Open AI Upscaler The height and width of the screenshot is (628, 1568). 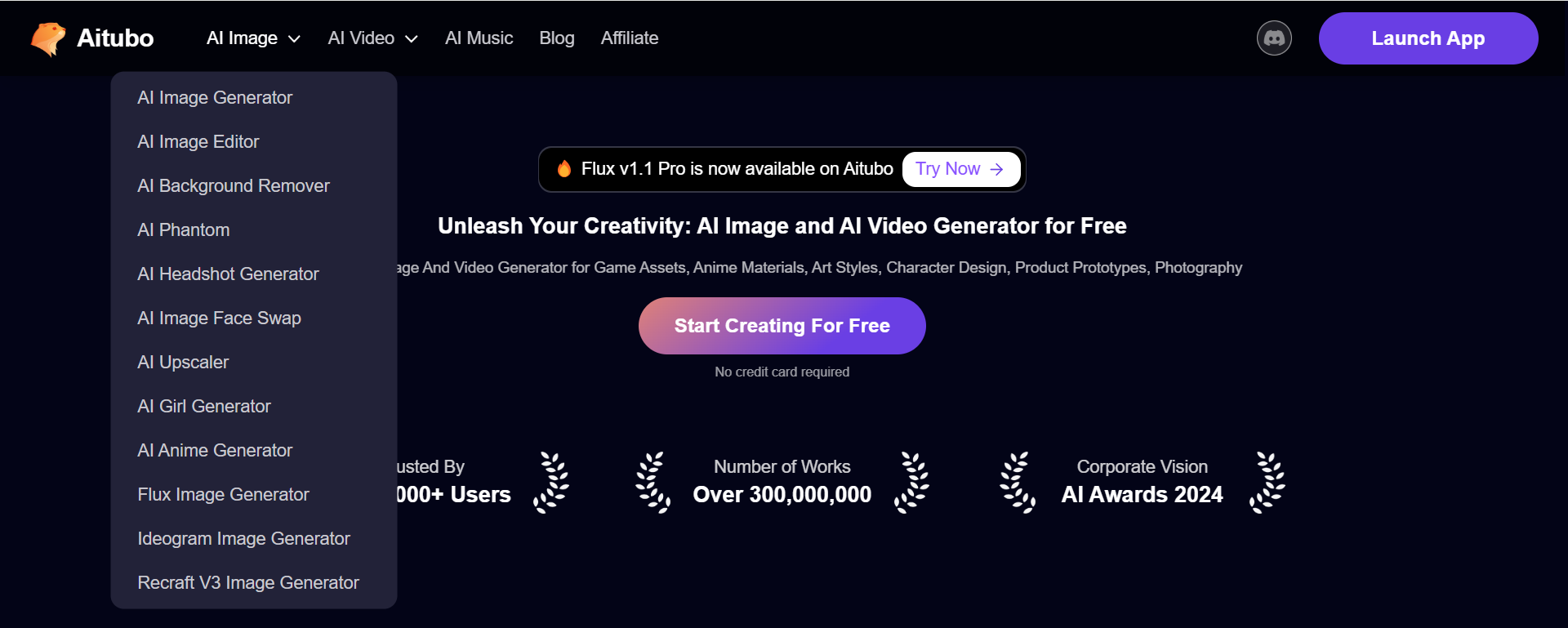click(183, 363)
